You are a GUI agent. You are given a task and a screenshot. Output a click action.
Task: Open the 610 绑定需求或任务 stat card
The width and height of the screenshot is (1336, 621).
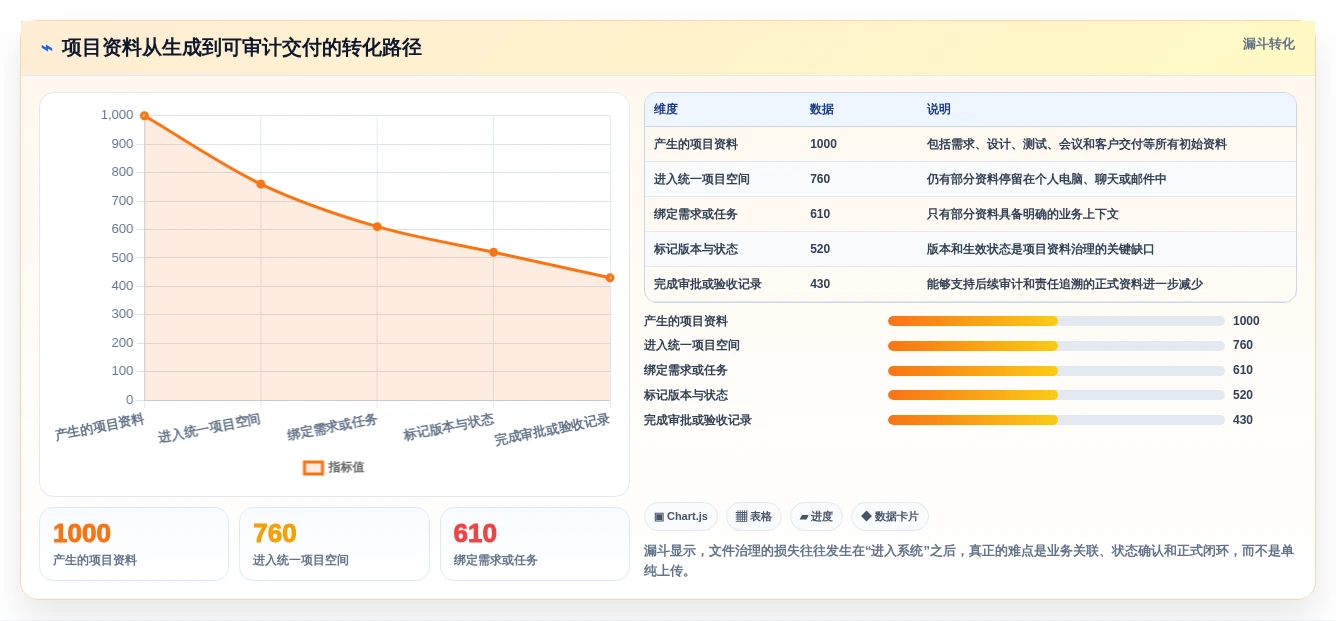(x=535, y=544)
